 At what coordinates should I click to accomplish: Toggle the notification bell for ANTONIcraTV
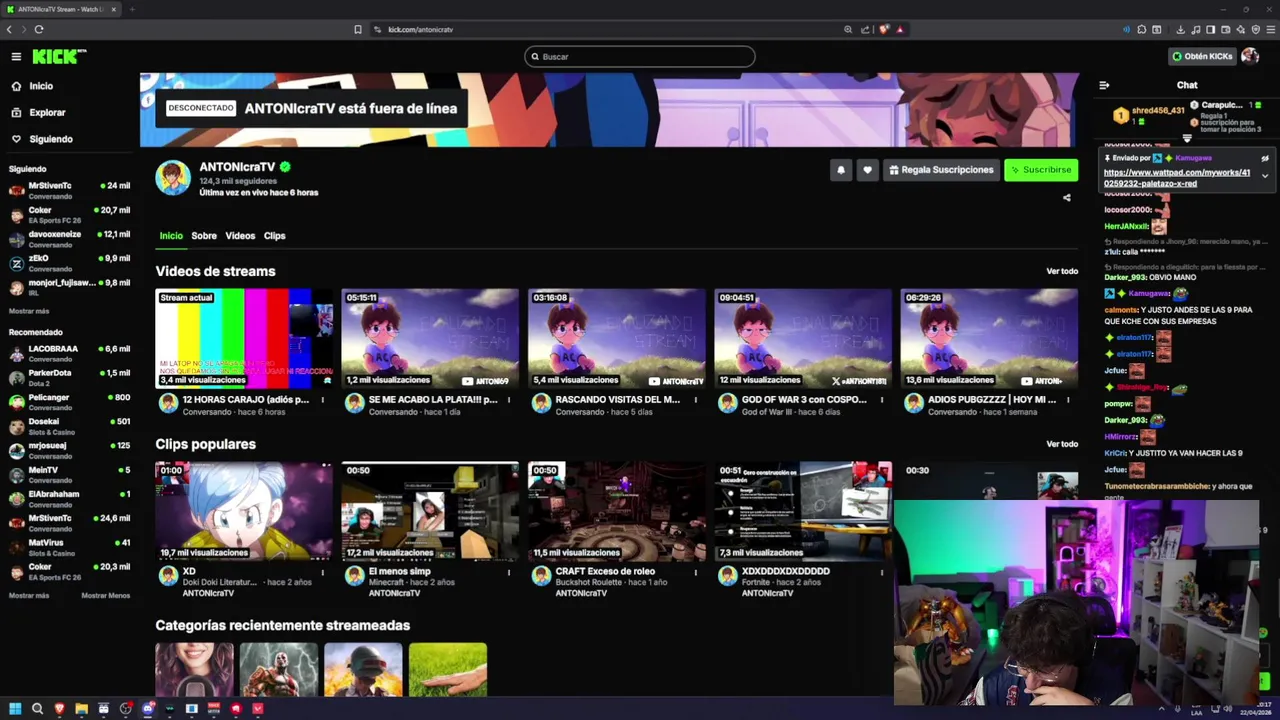click(x=841, y=170)
